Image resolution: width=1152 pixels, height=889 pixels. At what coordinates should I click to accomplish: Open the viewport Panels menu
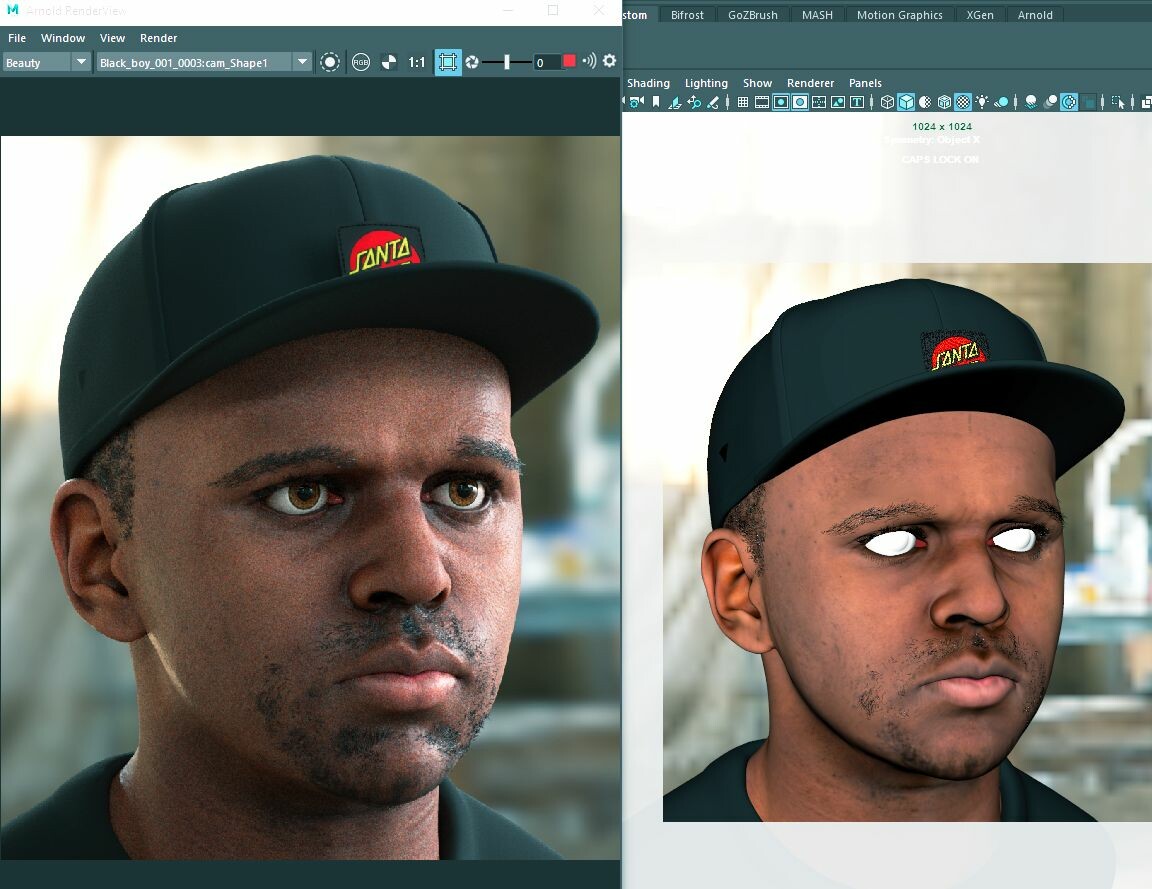click(865, 83)
